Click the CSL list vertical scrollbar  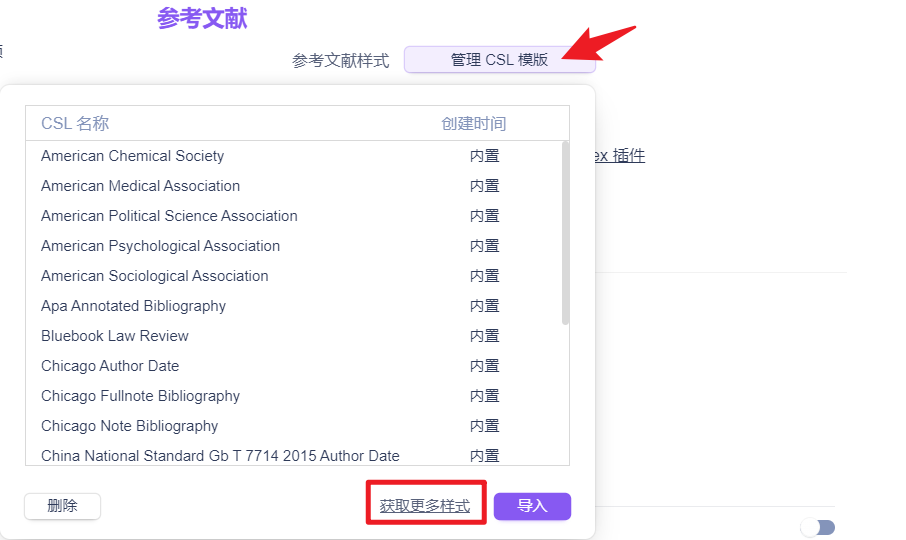(565, 233)
